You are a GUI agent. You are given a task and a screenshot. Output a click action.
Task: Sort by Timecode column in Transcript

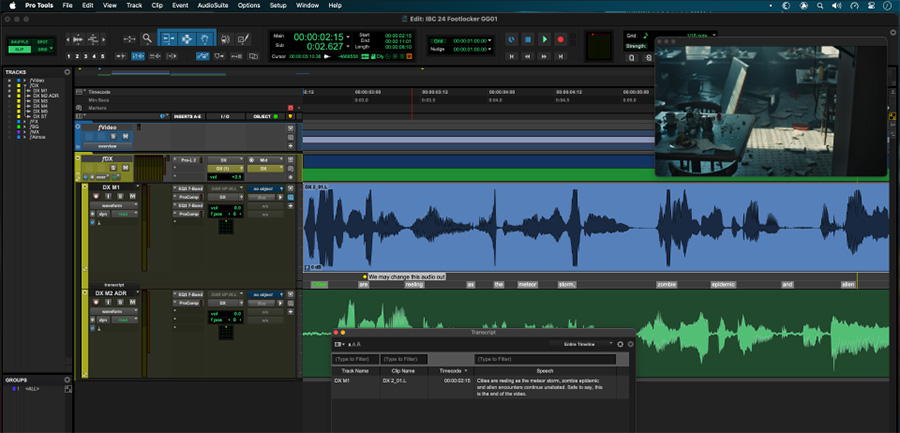click(x=451, y=371)
